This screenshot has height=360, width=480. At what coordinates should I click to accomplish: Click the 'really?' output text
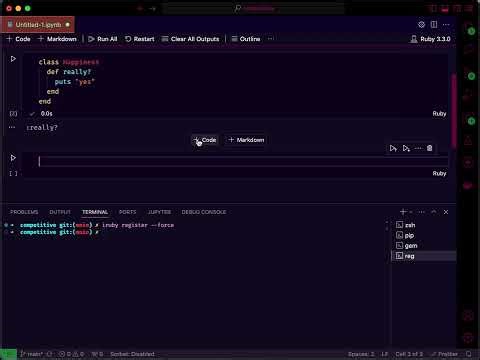pos(42,127)
